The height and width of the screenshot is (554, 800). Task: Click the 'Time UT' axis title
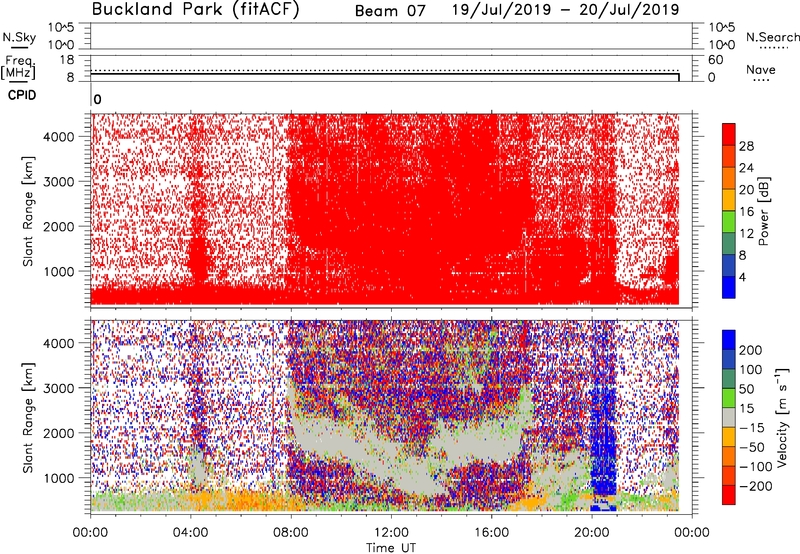click(x=391, y=548)
